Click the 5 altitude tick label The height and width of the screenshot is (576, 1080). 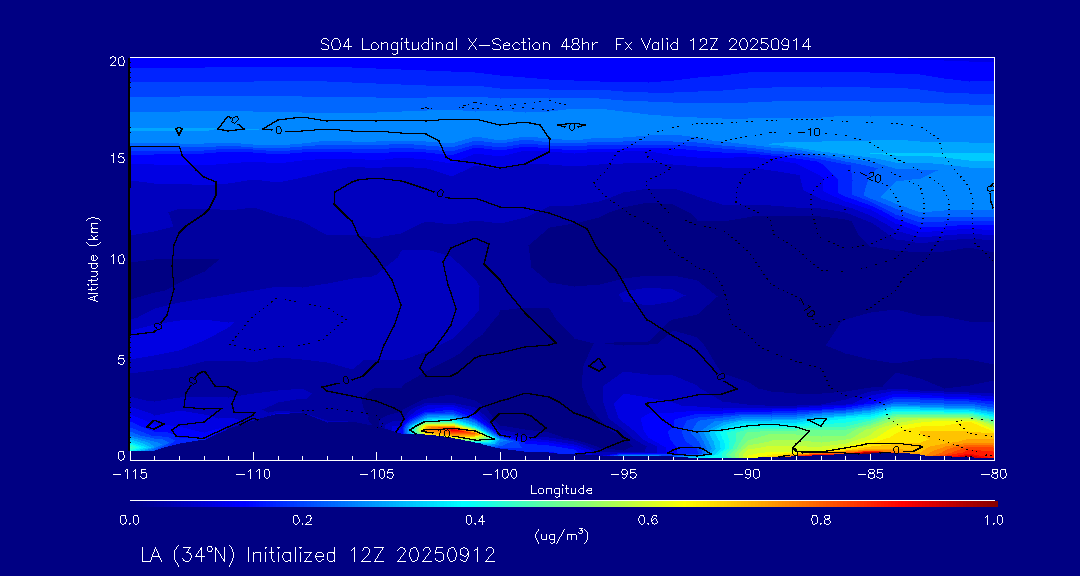(118, 358)
